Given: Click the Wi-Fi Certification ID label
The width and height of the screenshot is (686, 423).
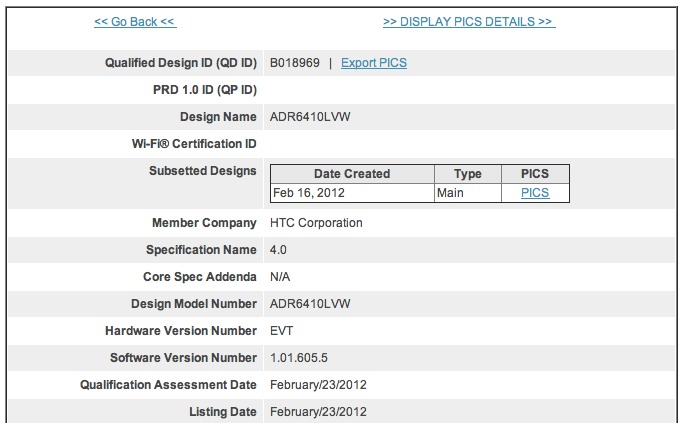Looking at the screenshot, I should tap(187, 144).
